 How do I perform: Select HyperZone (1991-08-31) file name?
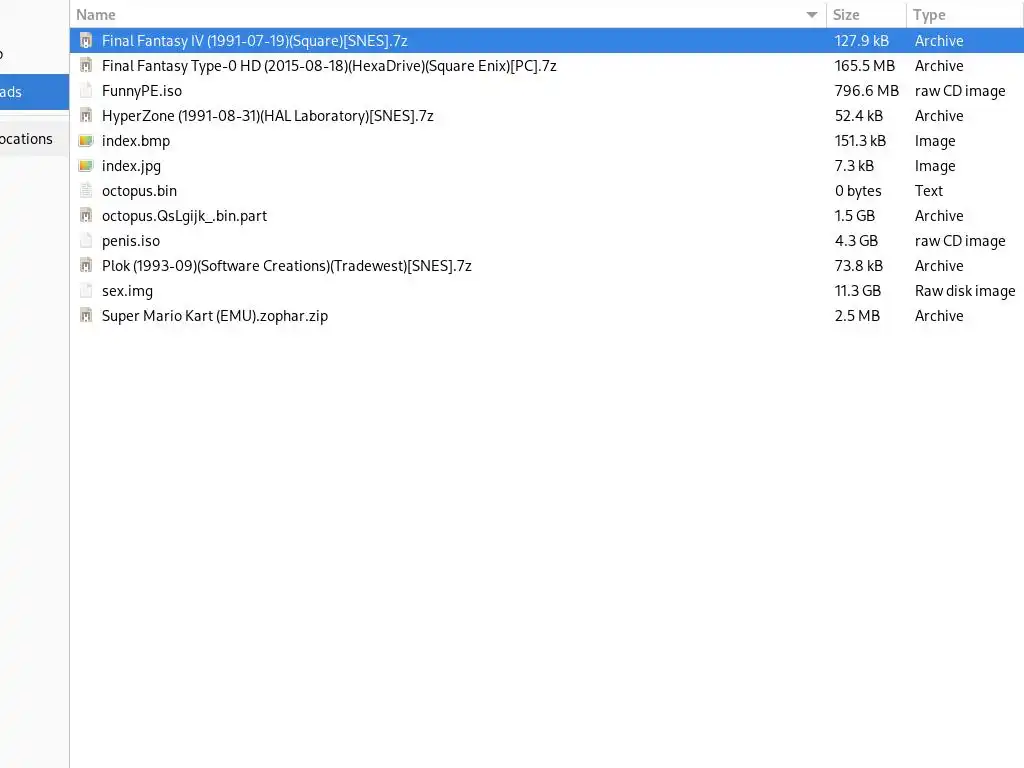(268, 116)
